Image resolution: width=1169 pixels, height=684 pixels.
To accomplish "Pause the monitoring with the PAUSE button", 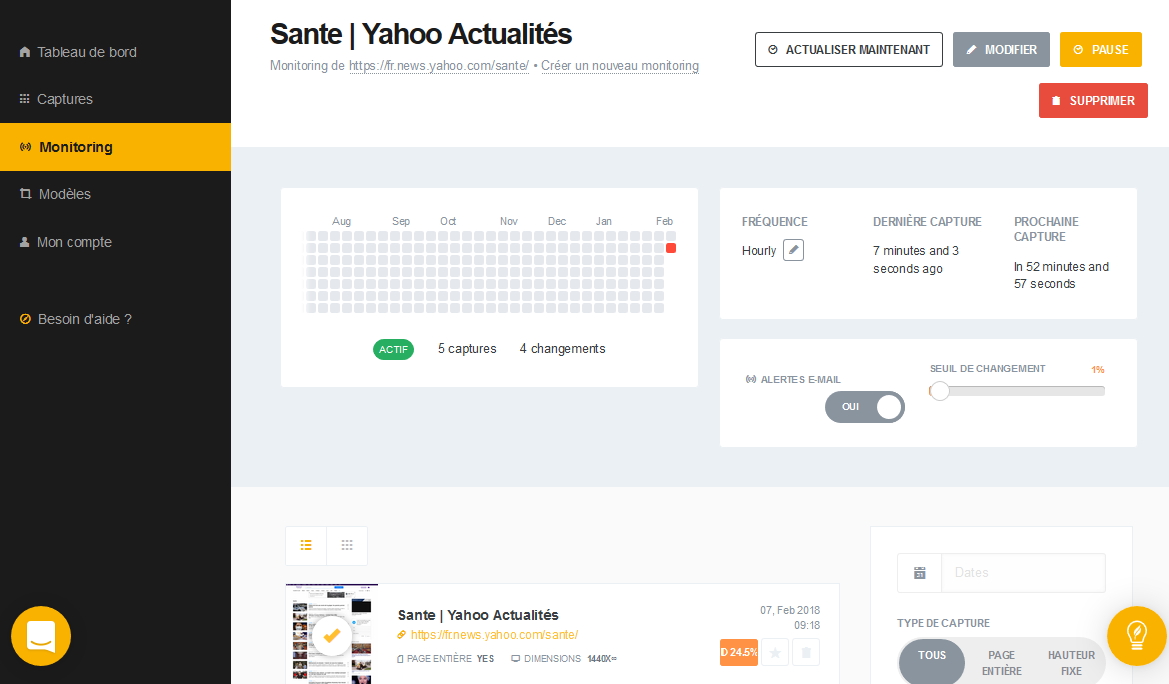I will [x=1100, y=50].
